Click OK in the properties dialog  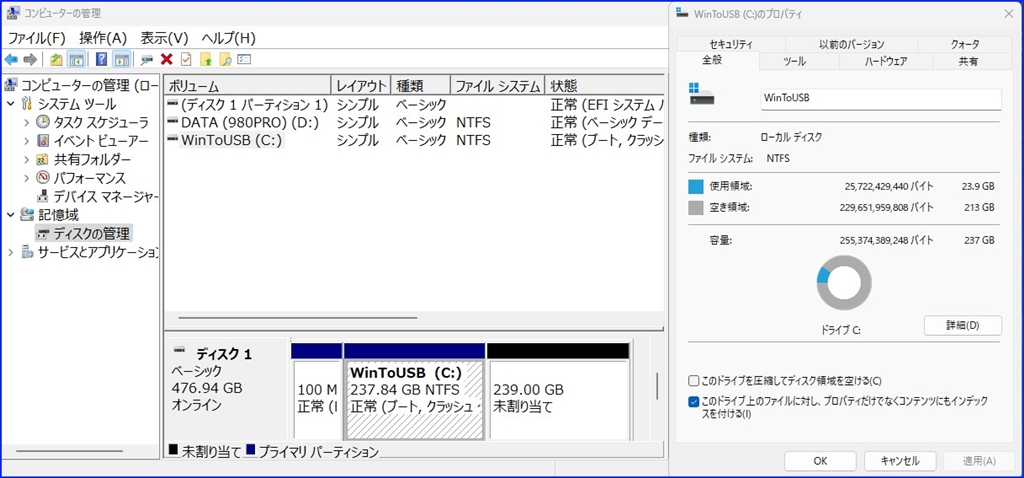[x=820, y=460]
